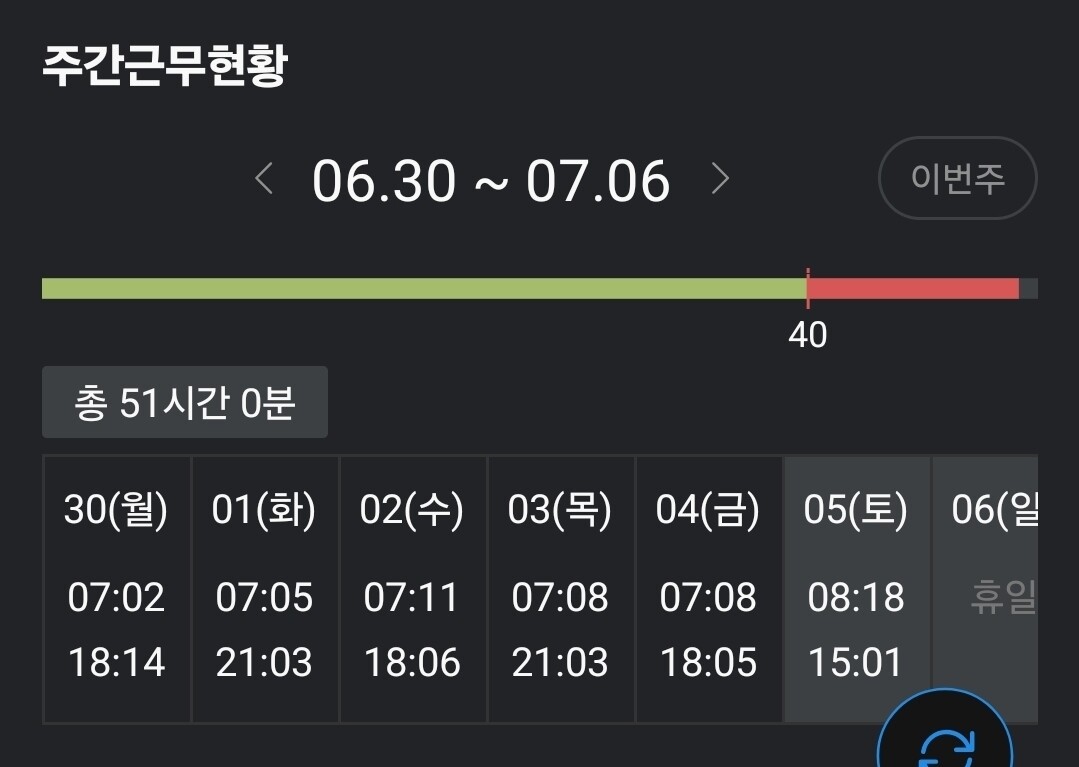This screenshot has height=767, width=1079.
Task: Tap Tuesday clock-out time 21:03
Action: click(264, 662)
